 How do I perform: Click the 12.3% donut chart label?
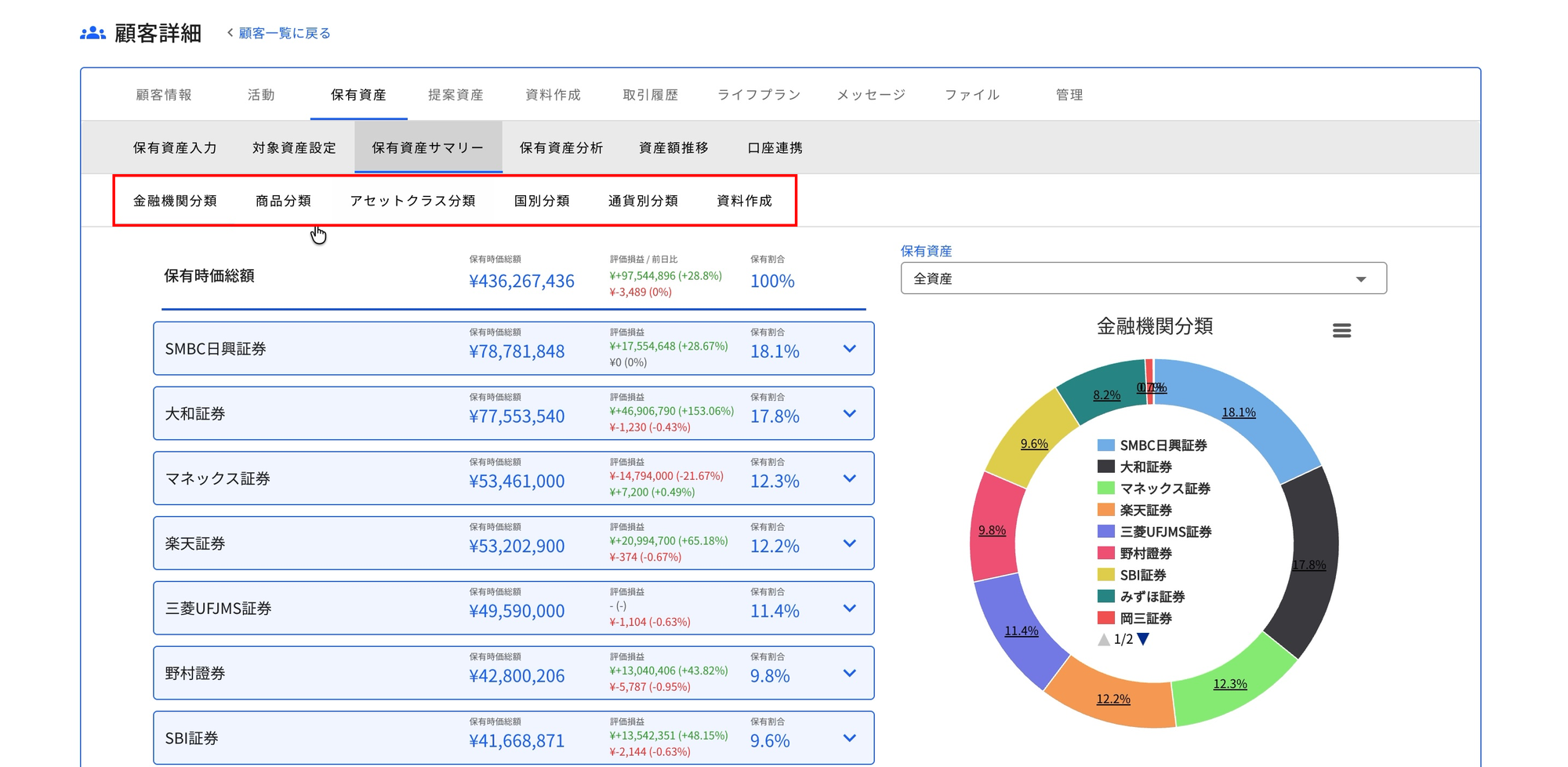[x=1230, y=684]
